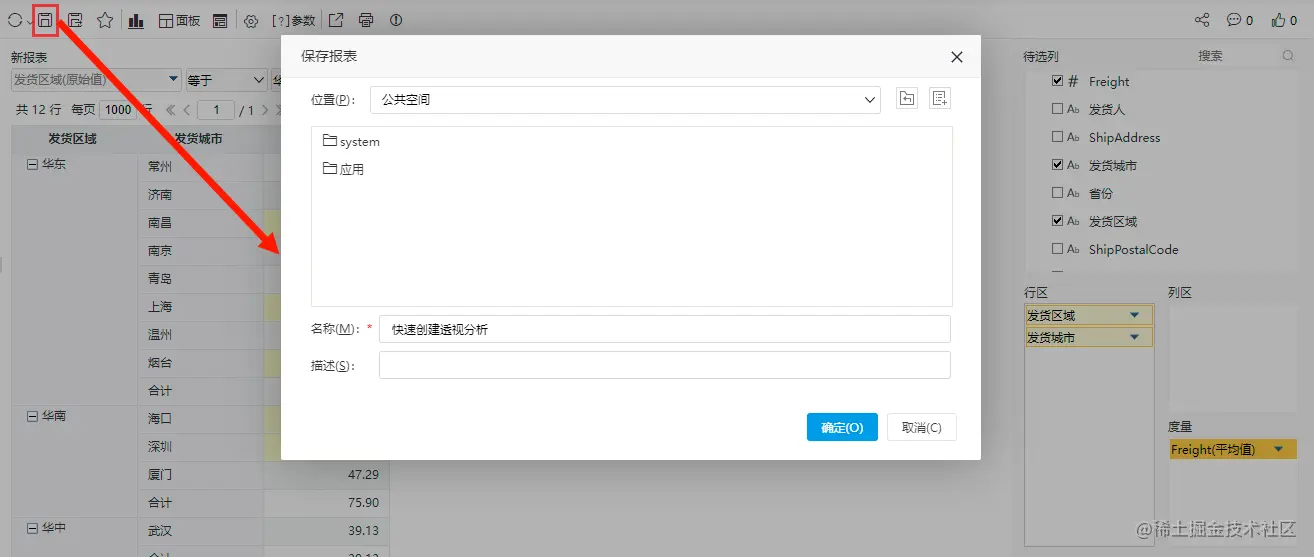Collapse the 华东 row group
Viewport: 1314px width, 557px height.
pyautogui.click(x=32, y=164)
